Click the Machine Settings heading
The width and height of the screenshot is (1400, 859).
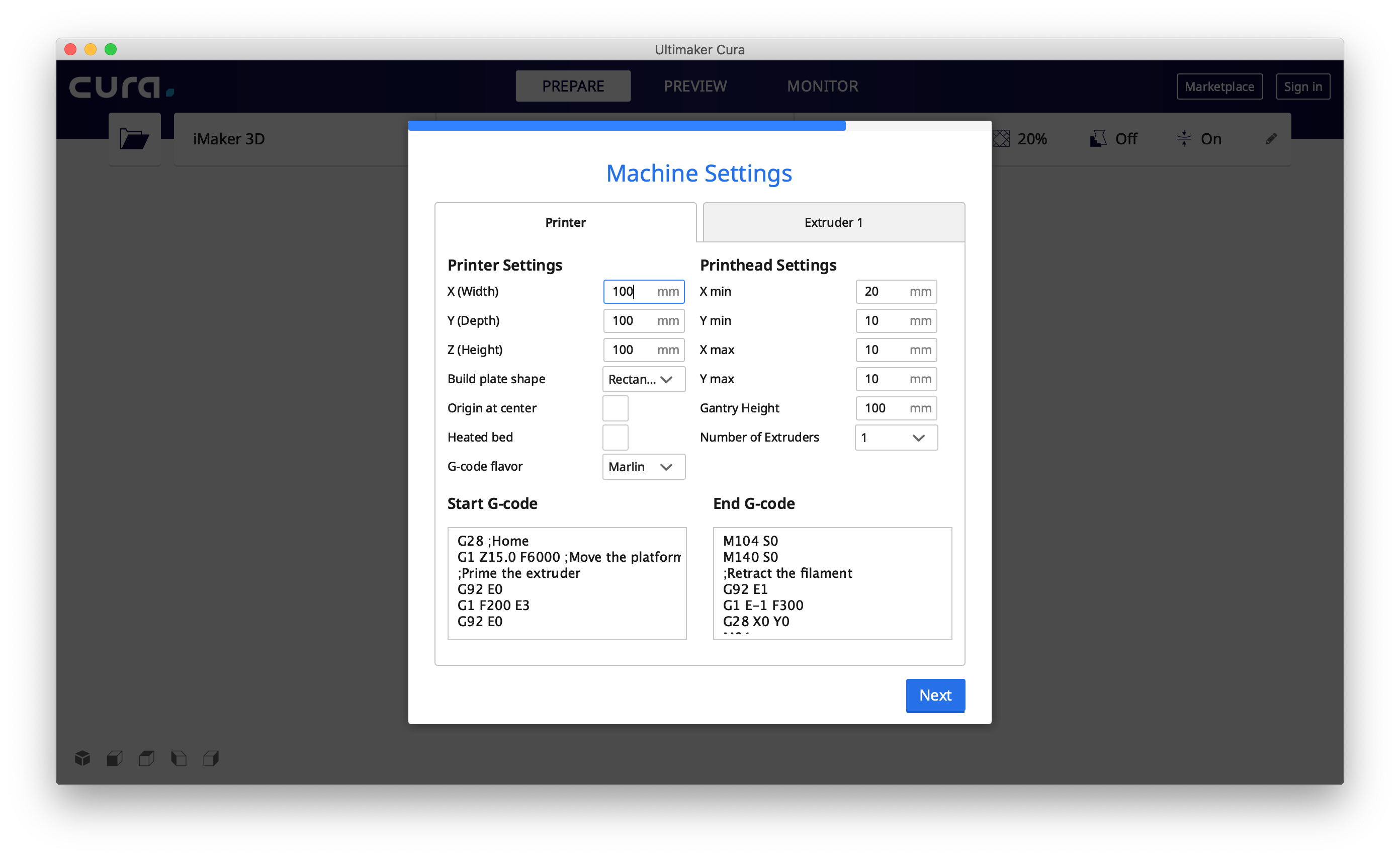tap(699, 174)
